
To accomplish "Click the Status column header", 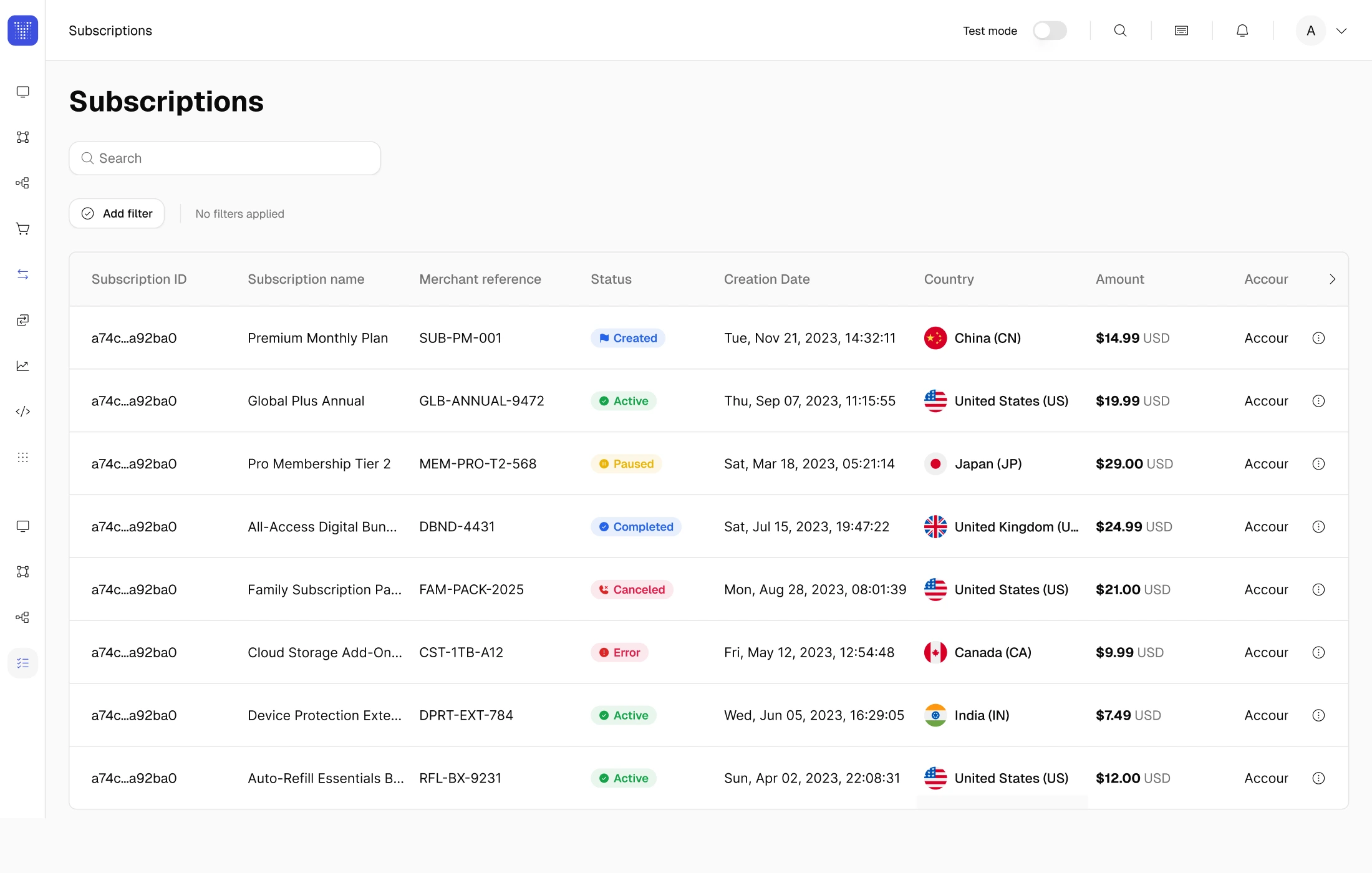I will pyautogui.click(x=611, y=279).
